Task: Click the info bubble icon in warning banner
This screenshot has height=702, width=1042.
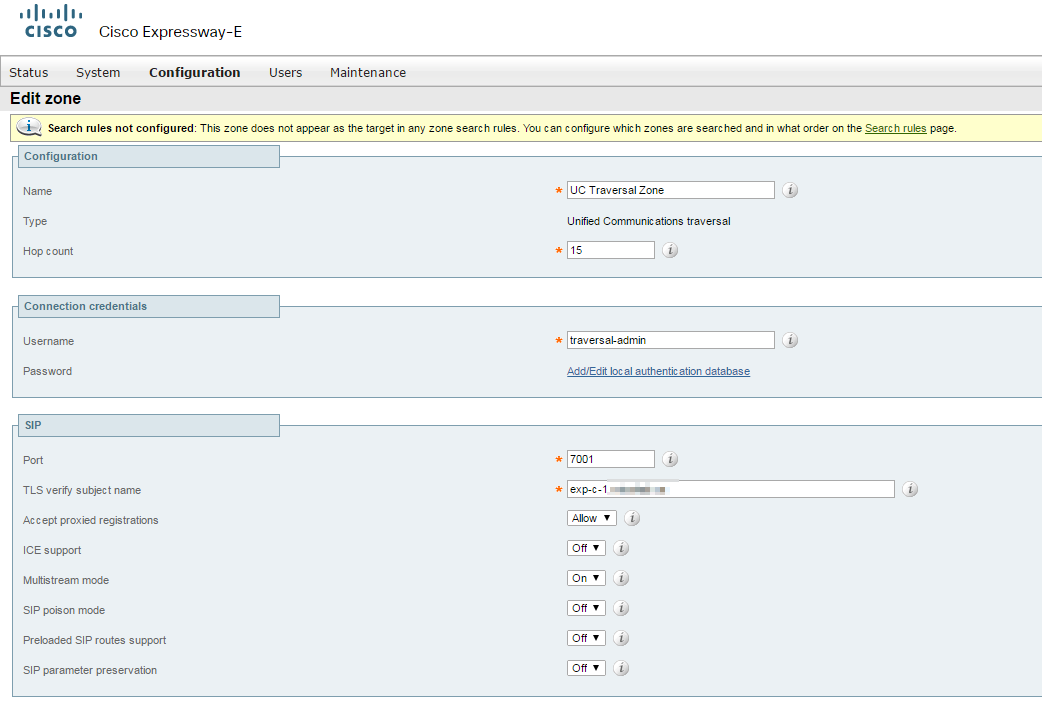Action: pos(29,127)
